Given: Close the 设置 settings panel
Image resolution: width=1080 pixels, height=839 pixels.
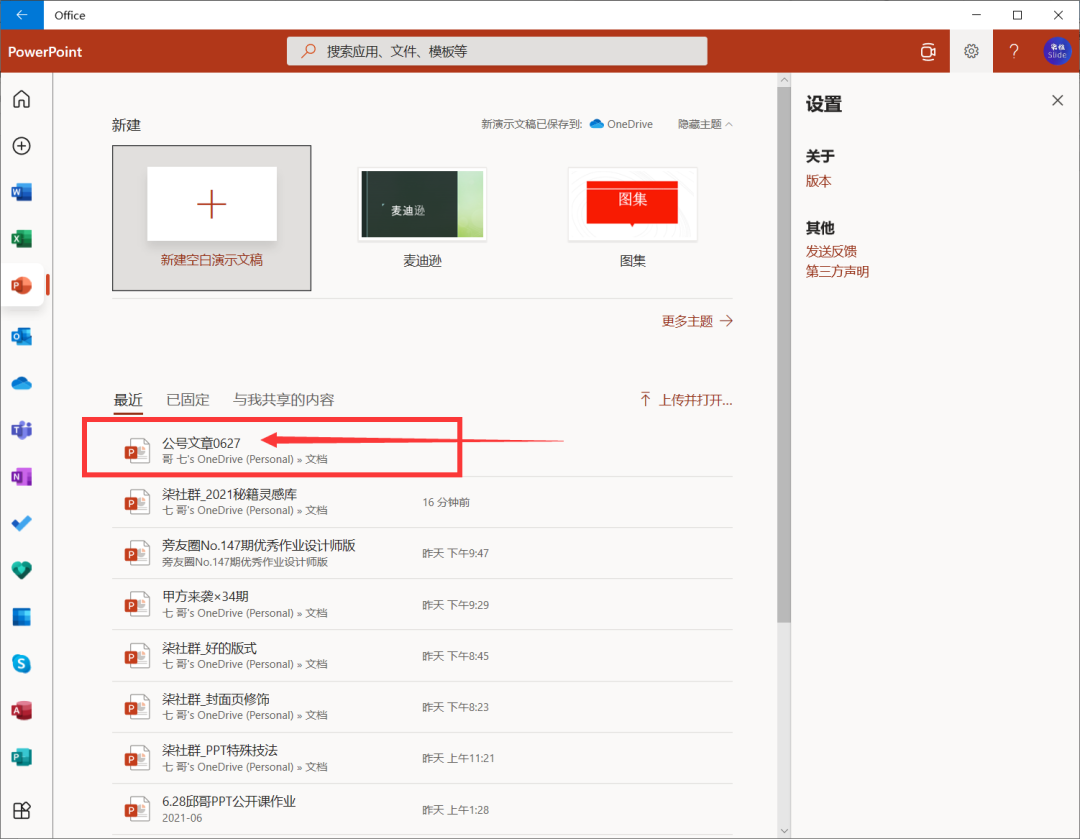Looking at the screenshot, I should click(x=1057, y=101).
